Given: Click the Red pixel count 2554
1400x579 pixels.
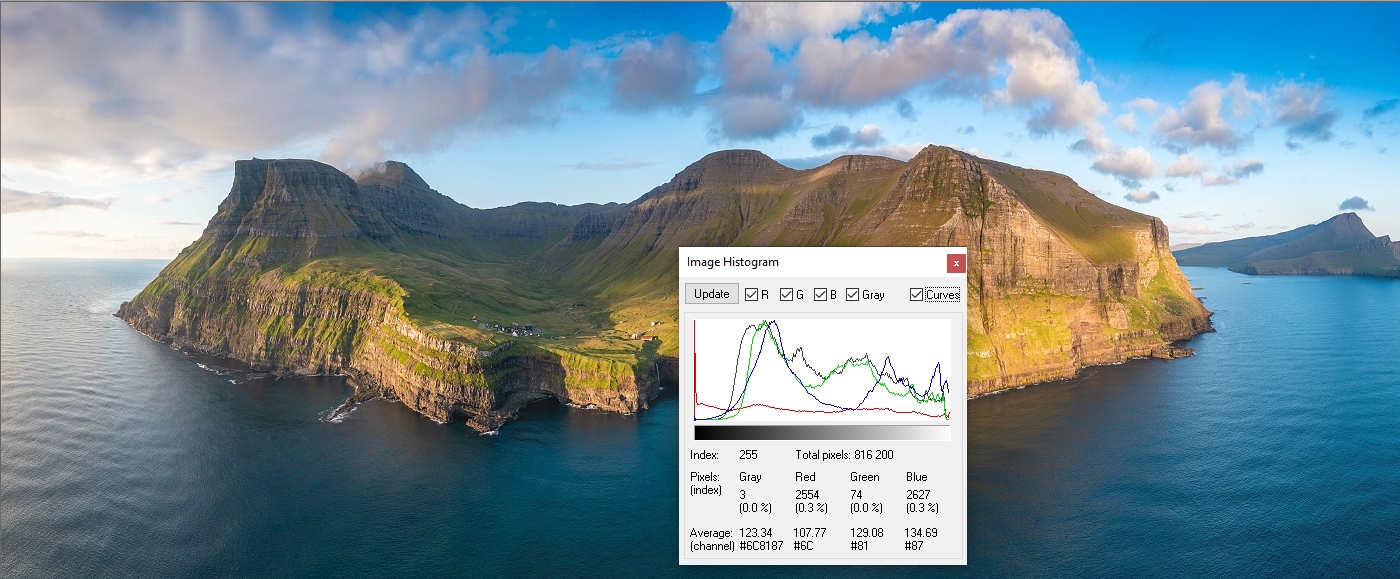Looking at the screenshot, I should point(808,495).
